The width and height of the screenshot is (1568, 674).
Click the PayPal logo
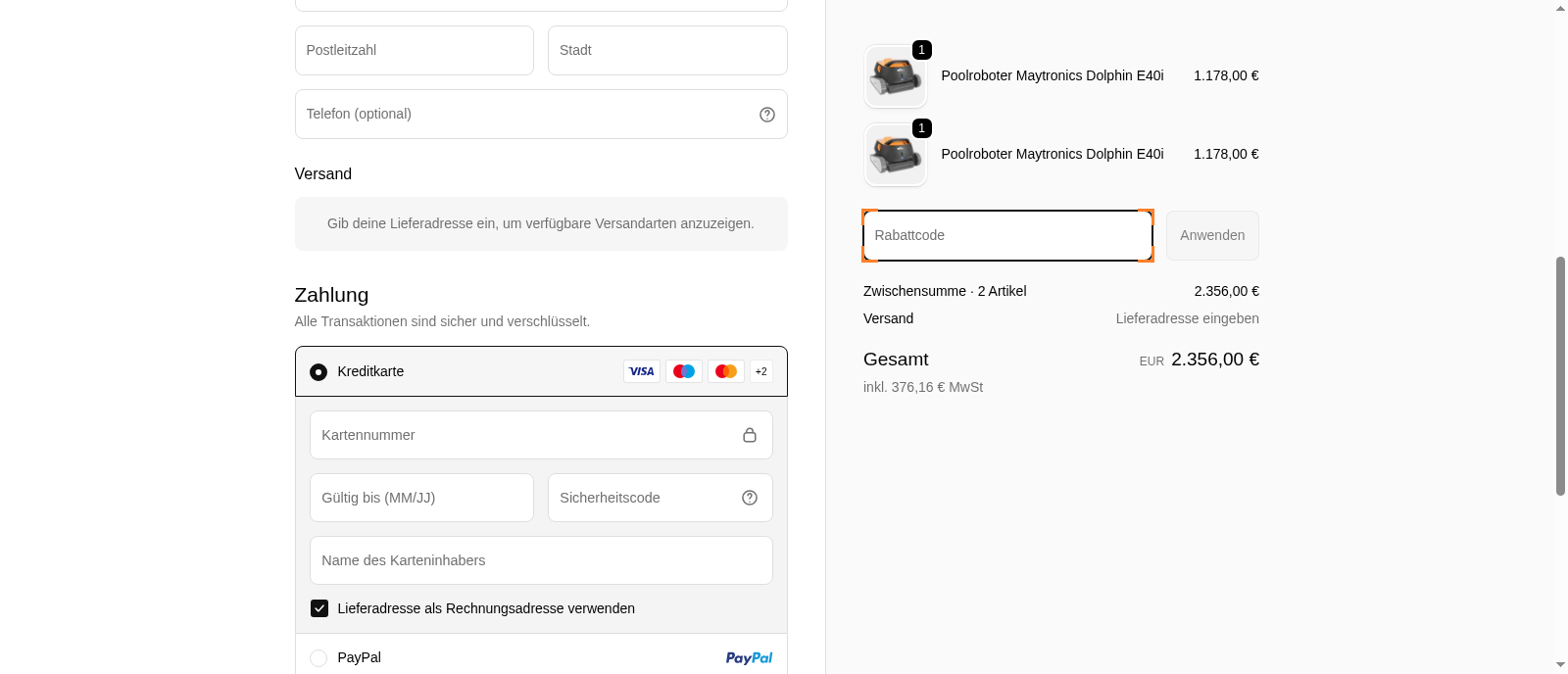coord(749,658)
